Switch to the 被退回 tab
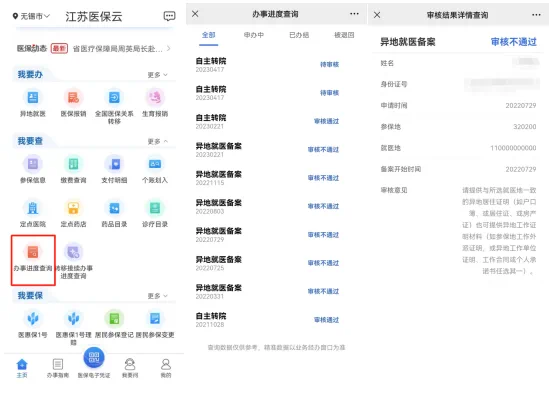This screenshot has height=396, width=549. click(x=344, y=35)
